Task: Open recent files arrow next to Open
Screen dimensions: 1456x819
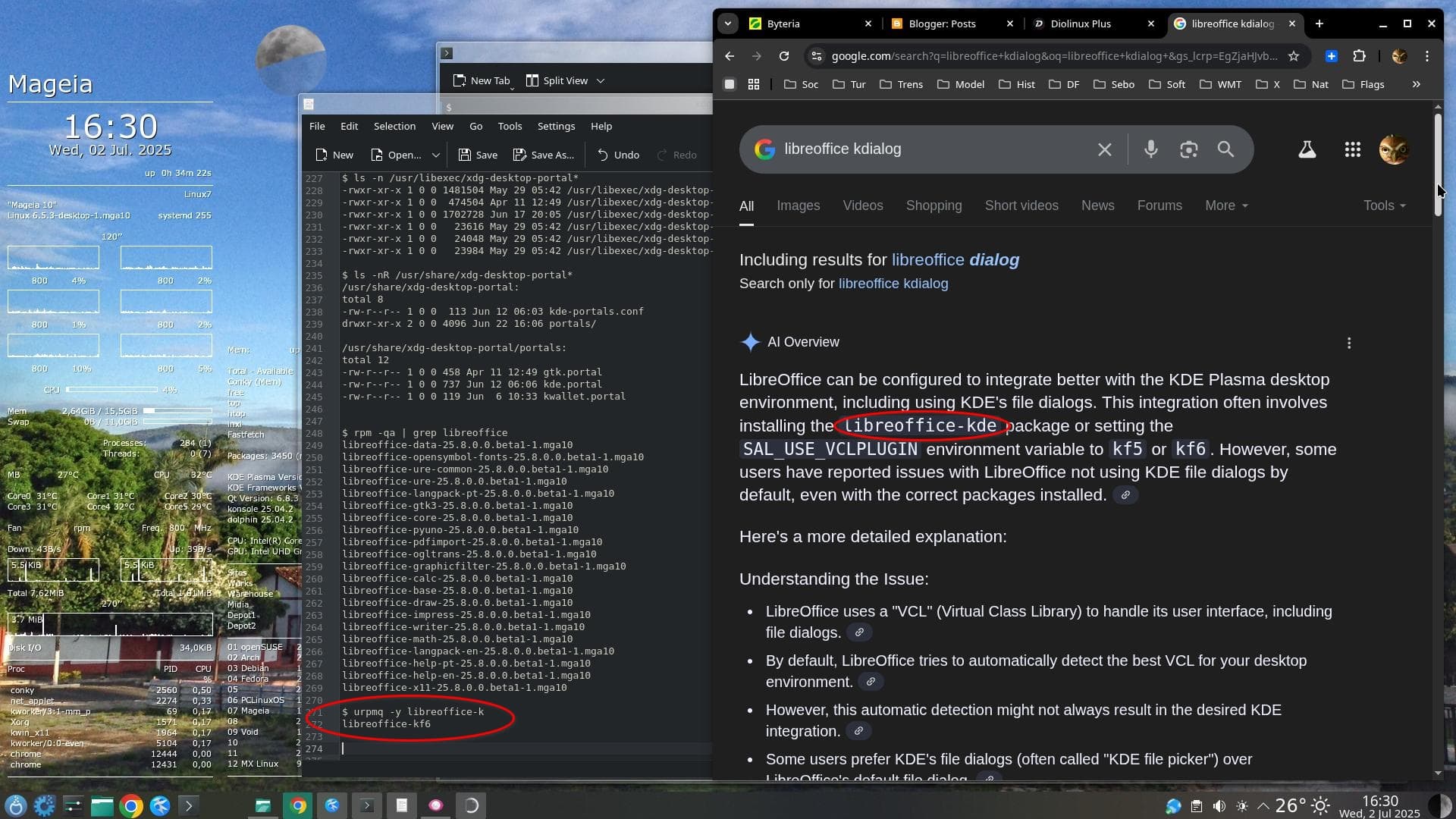Action: click(x=436, y=155)
